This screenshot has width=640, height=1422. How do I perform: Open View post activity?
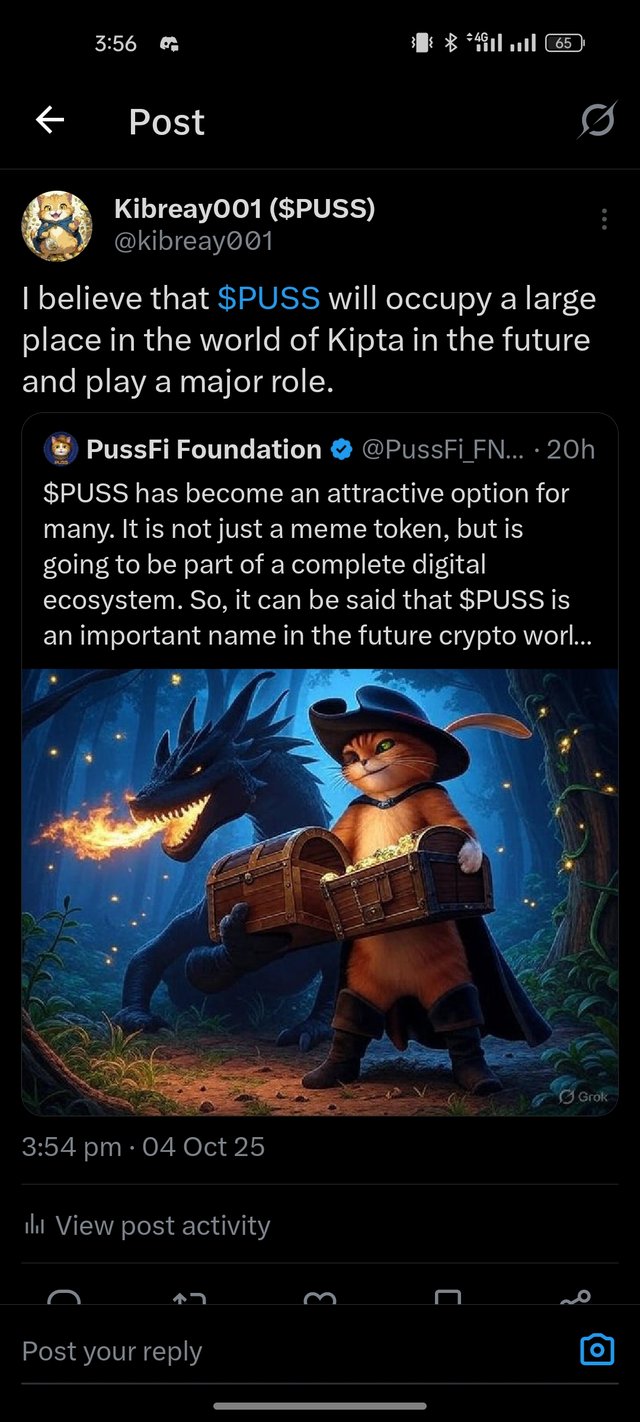162,1225
